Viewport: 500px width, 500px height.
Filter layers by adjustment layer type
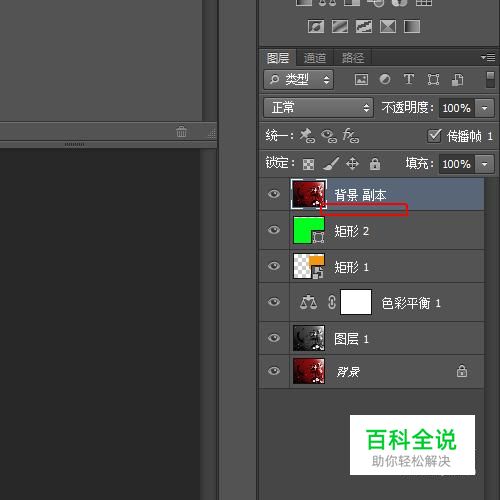pyautogui.click(x=385, y=80)
